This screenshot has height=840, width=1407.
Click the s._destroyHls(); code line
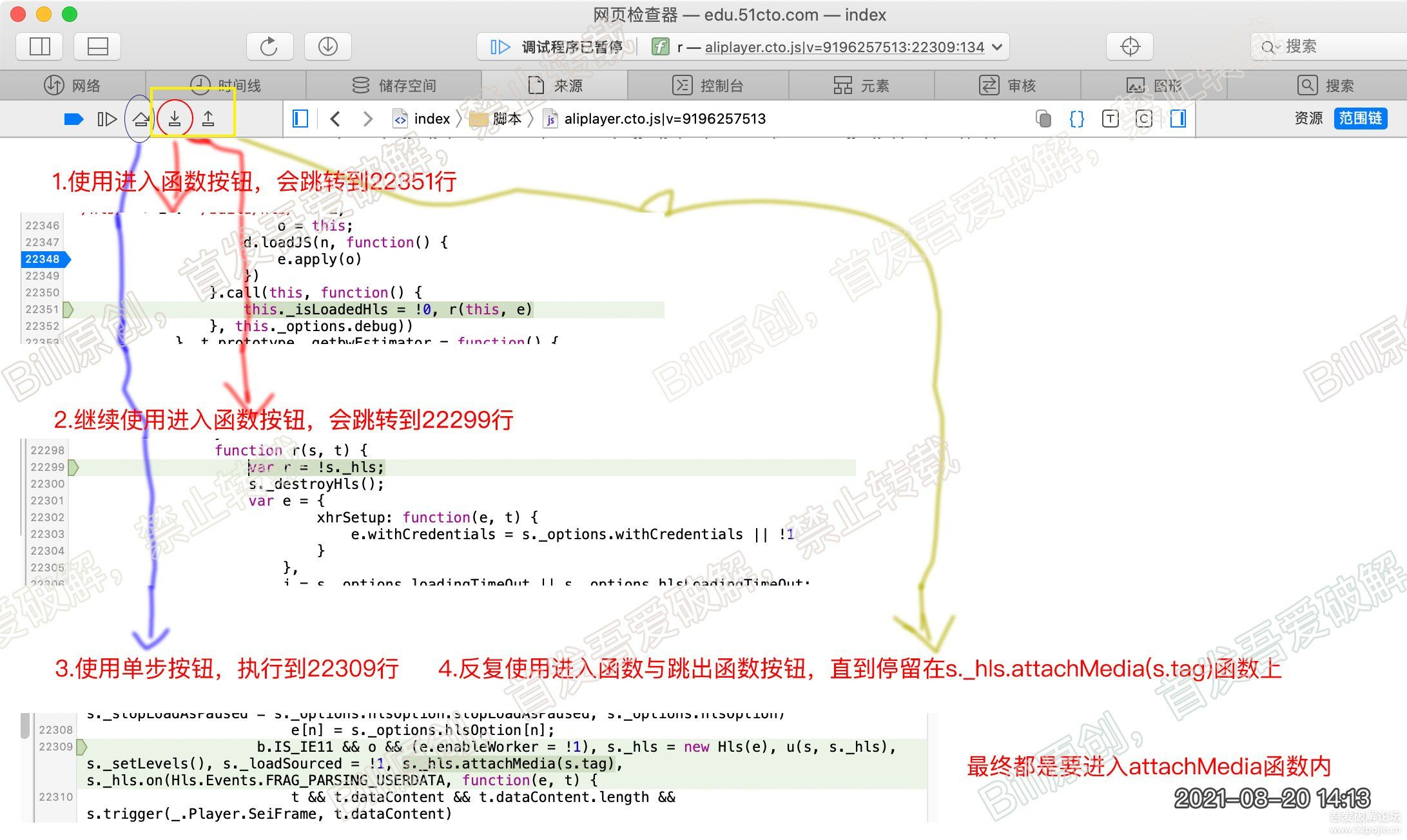pos(316,484)
